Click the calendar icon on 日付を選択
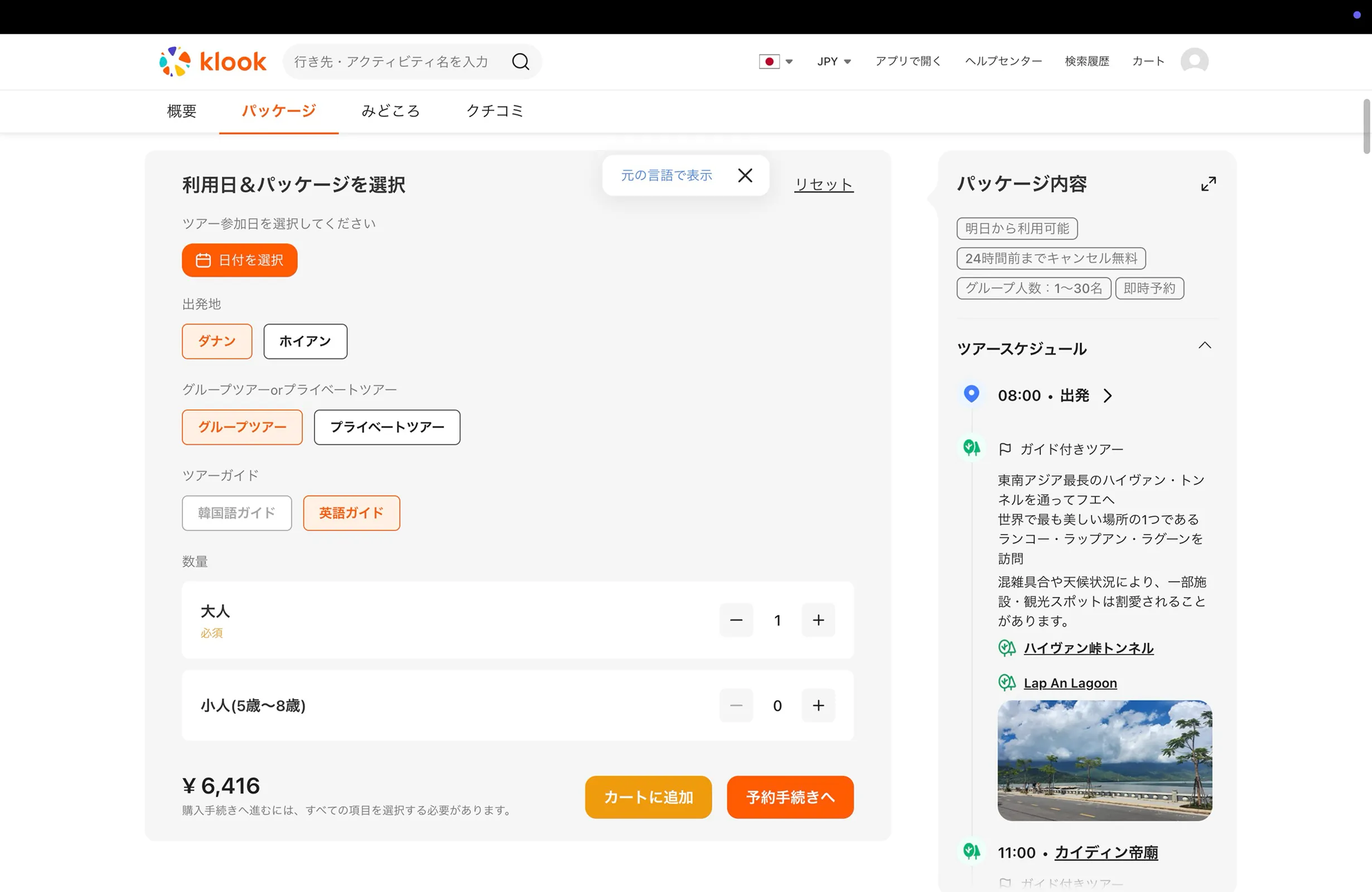 tap(203, 260)
